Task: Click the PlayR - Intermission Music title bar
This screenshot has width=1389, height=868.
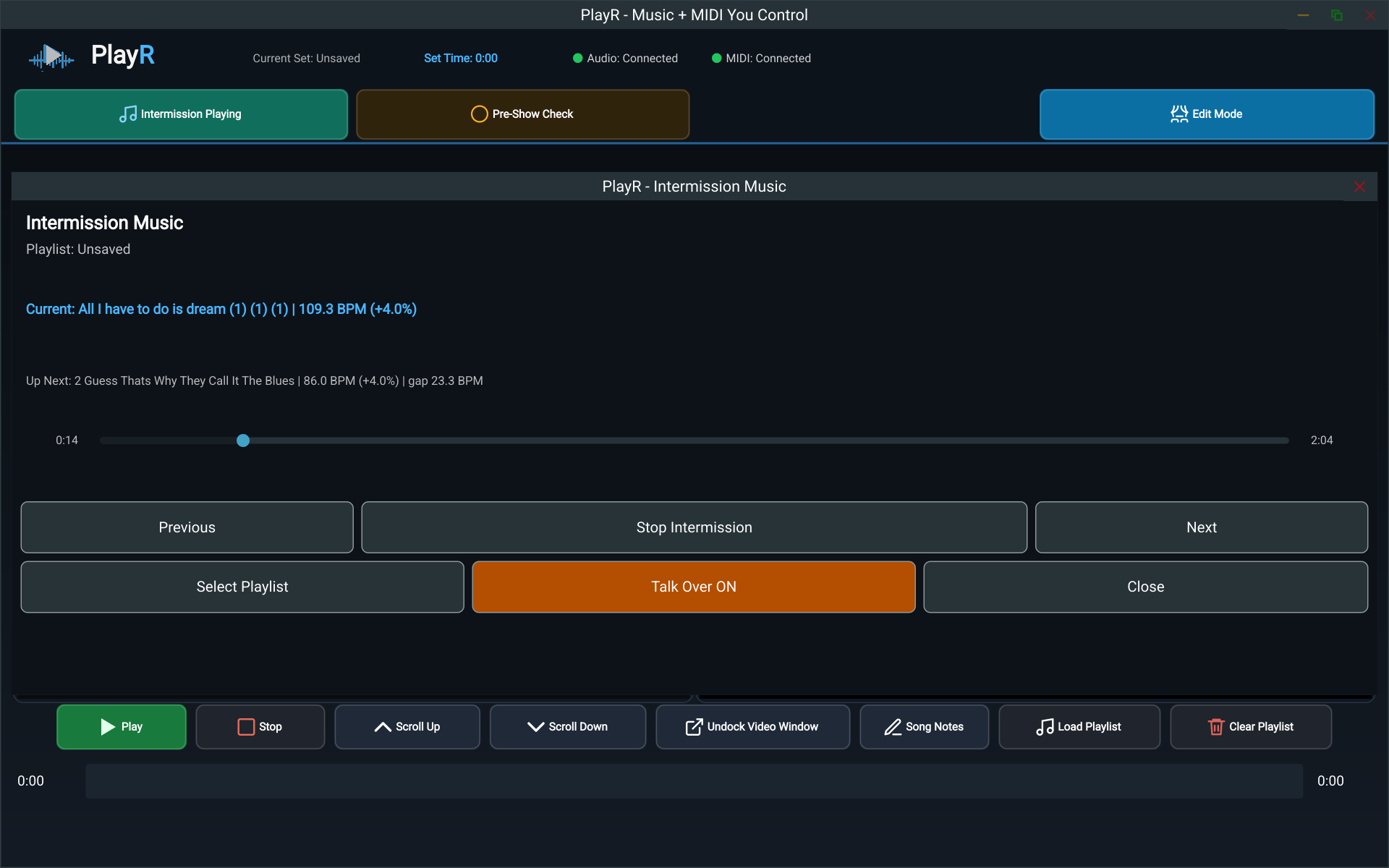Action: [694, 187]
